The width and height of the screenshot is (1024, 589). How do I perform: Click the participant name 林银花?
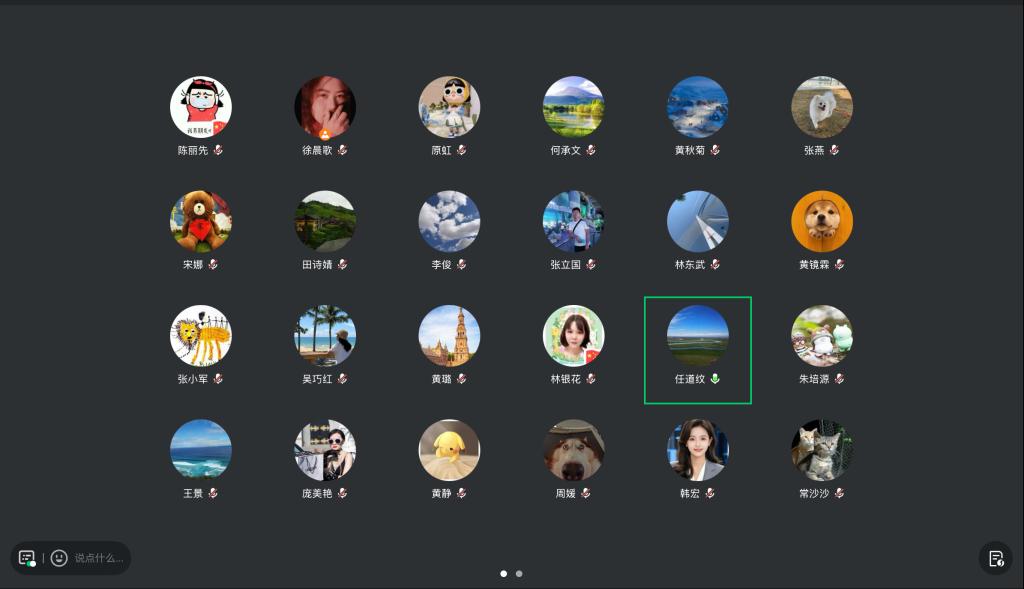pos(565,379)
